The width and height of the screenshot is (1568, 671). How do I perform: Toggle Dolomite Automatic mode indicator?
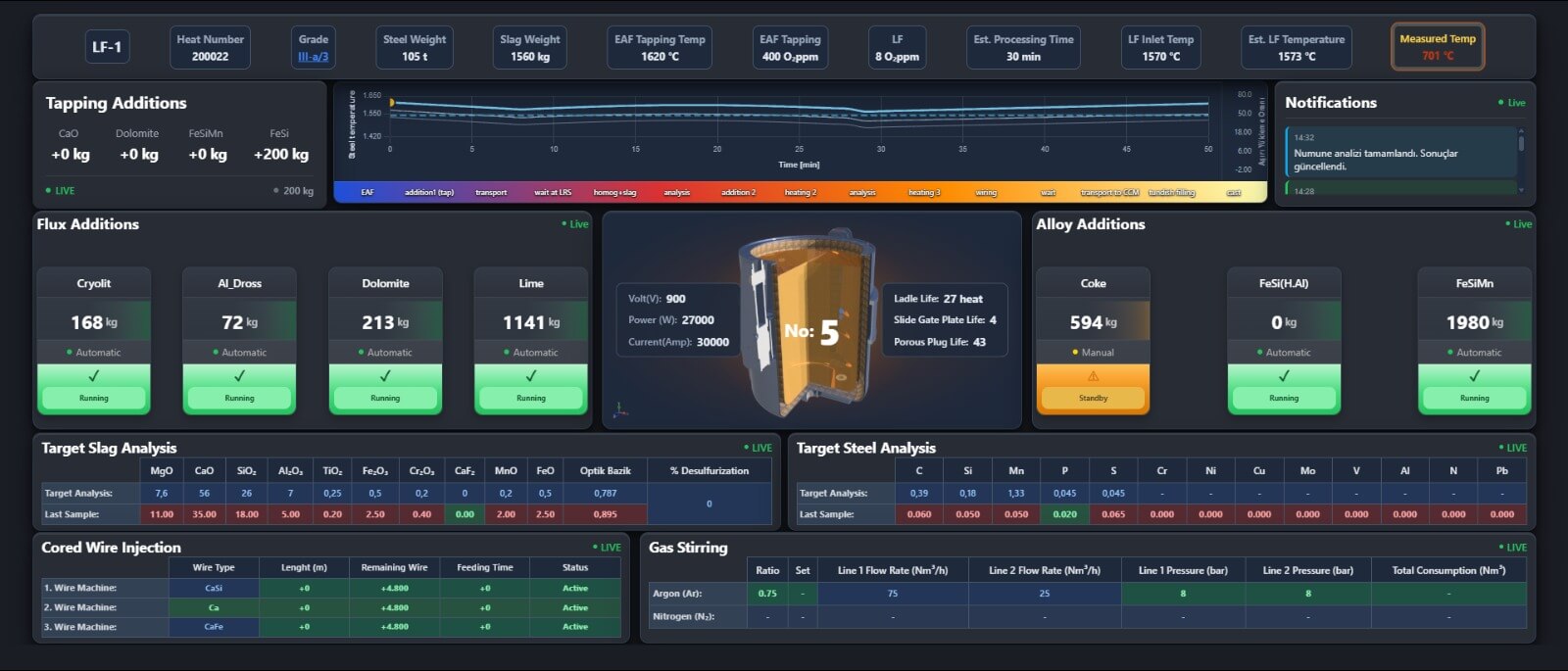pyautogui.click(x=385, y=353)
